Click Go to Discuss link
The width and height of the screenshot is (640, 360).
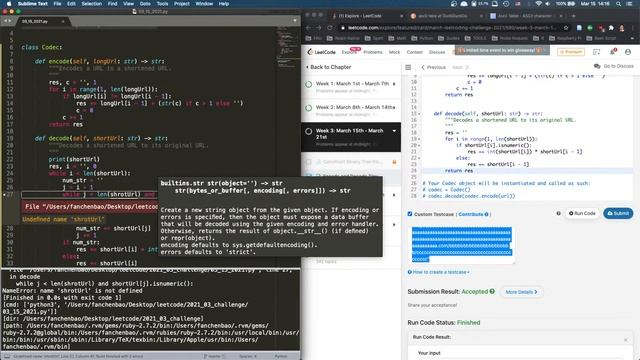click(618, 66)
